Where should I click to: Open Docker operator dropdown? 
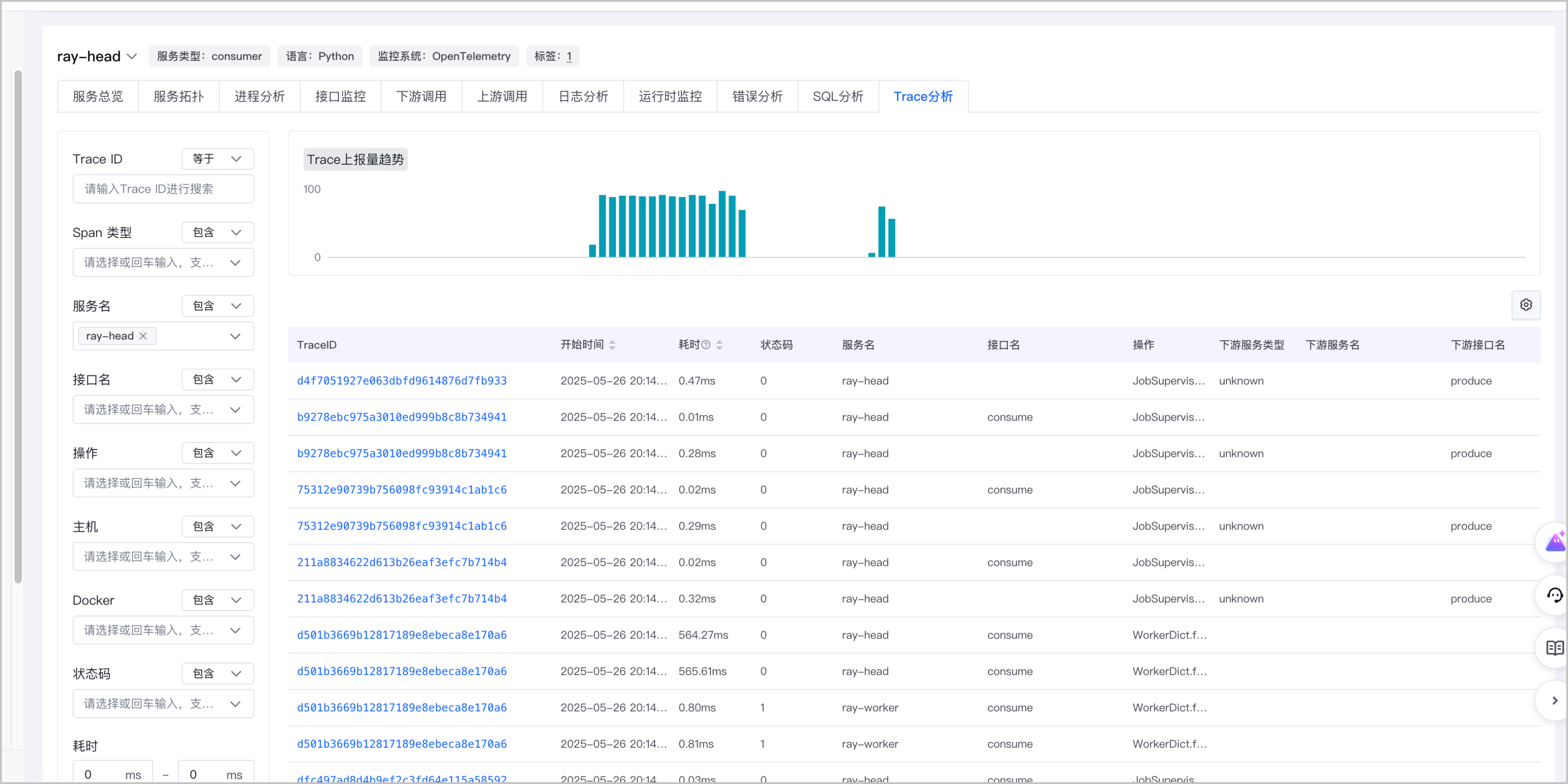tap(217, 600)
